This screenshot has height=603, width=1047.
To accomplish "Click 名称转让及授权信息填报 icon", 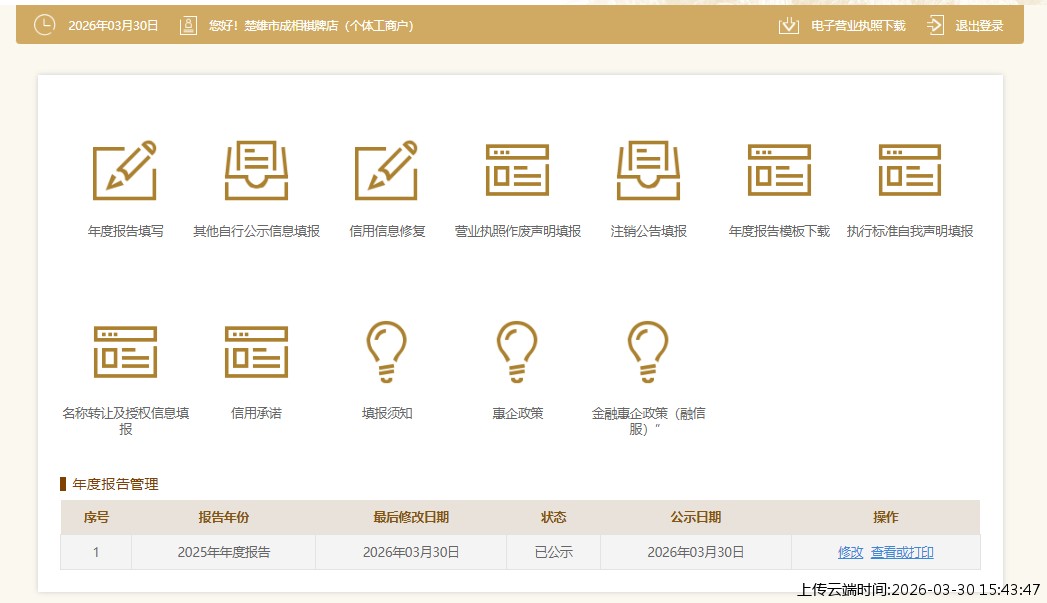I will 125,352.
